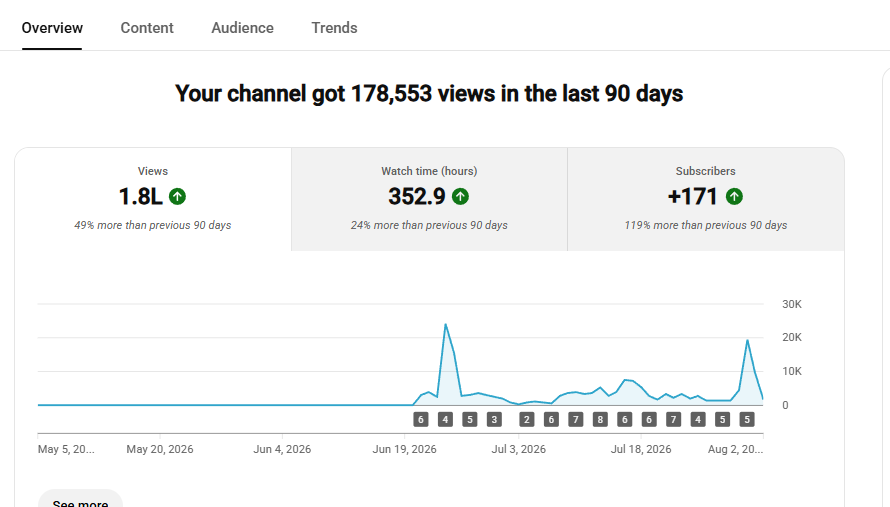Screen dimensions: 890x507
Task: Click green up arrow beside 352.9 hours
Action: 460,196
